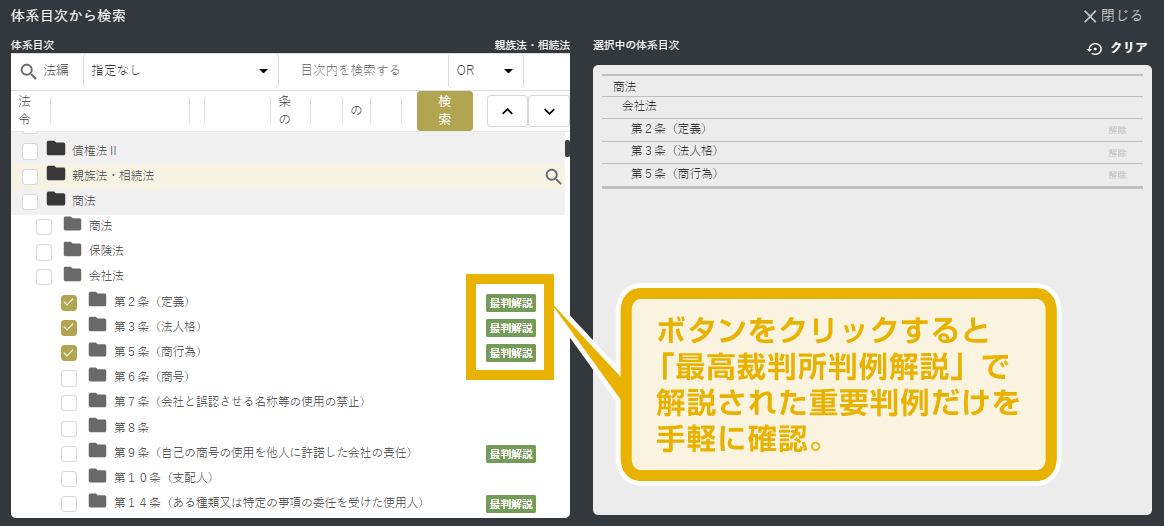Viewport: 1164px width, 526px height.
Task: Click the magnifier icon on 親族法・相続法 row
Action: click(x=553, y=177)
